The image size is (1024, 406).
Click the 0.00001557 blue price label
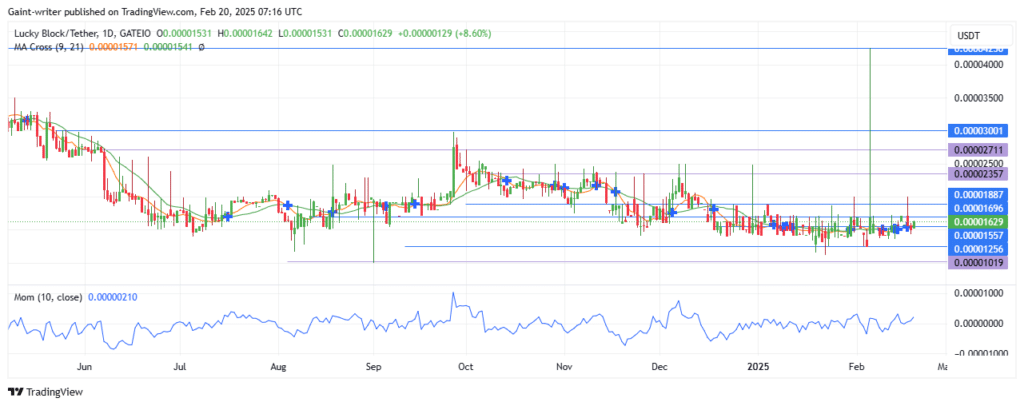(977, 235)
